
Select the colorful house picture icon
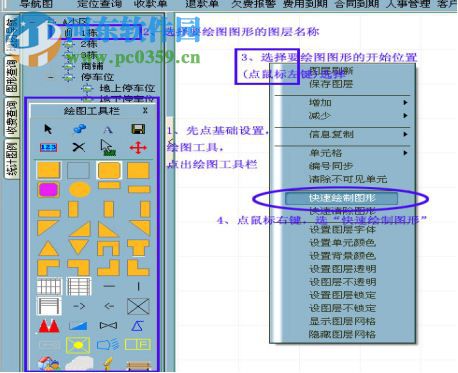(49, 364)
